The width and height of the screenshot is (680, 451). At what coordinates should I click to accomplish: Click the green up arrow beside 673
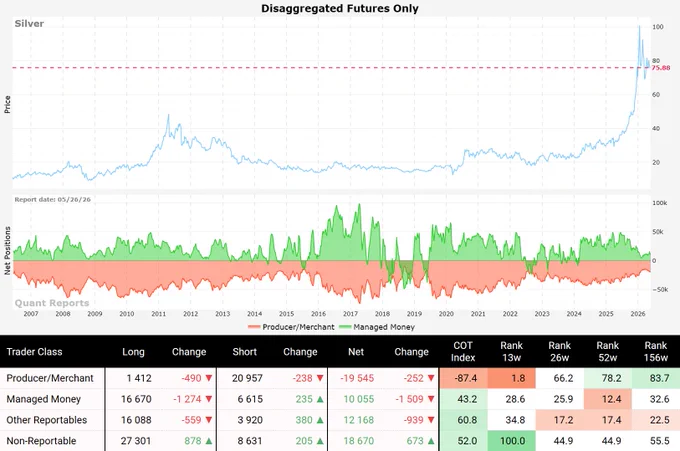pos(431,441)
